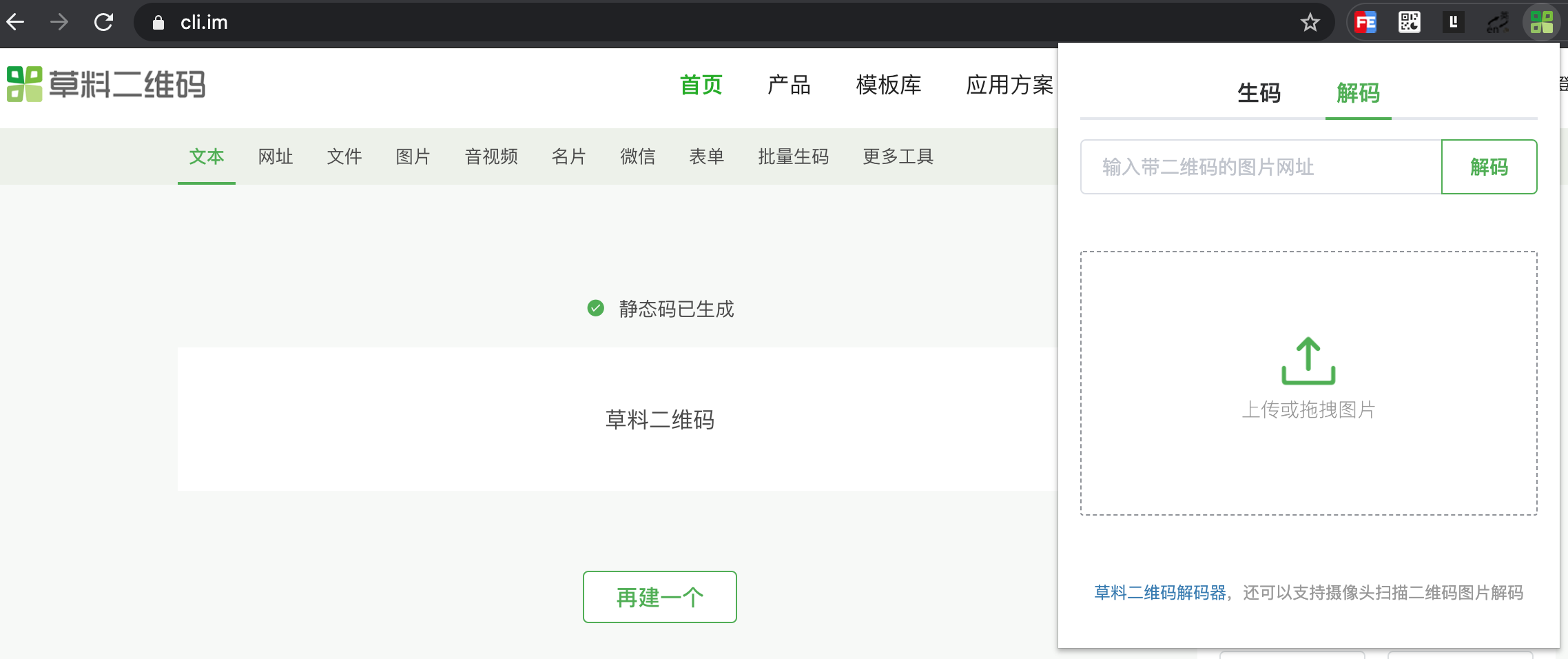Toggle the green Caoliao QR extension icon
This screenshot has height=659, width=1568.
tap(1542, 23)
